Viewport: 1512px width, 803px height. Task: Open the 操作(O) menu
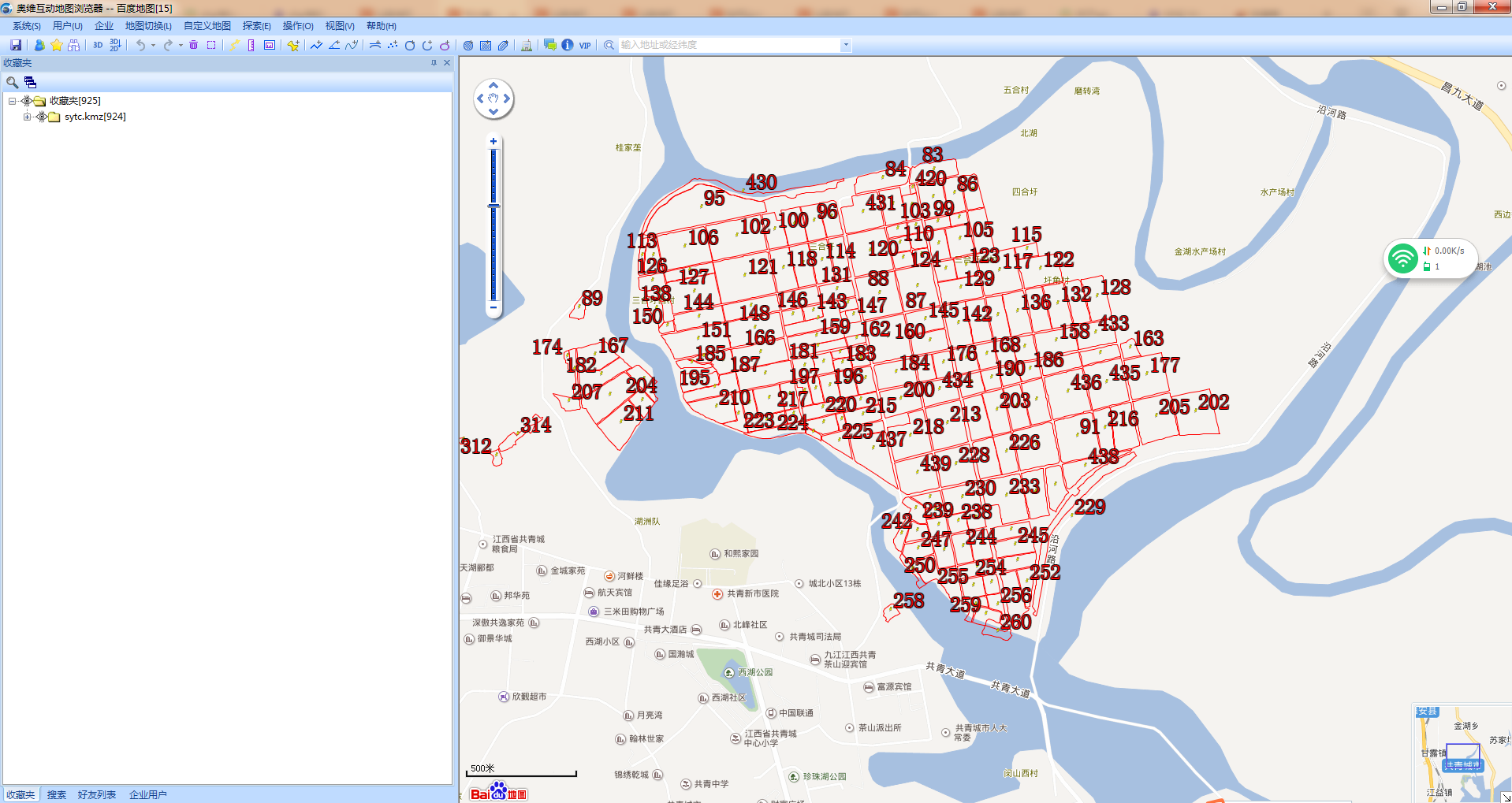pyautogui.click(x=297, y=25)
